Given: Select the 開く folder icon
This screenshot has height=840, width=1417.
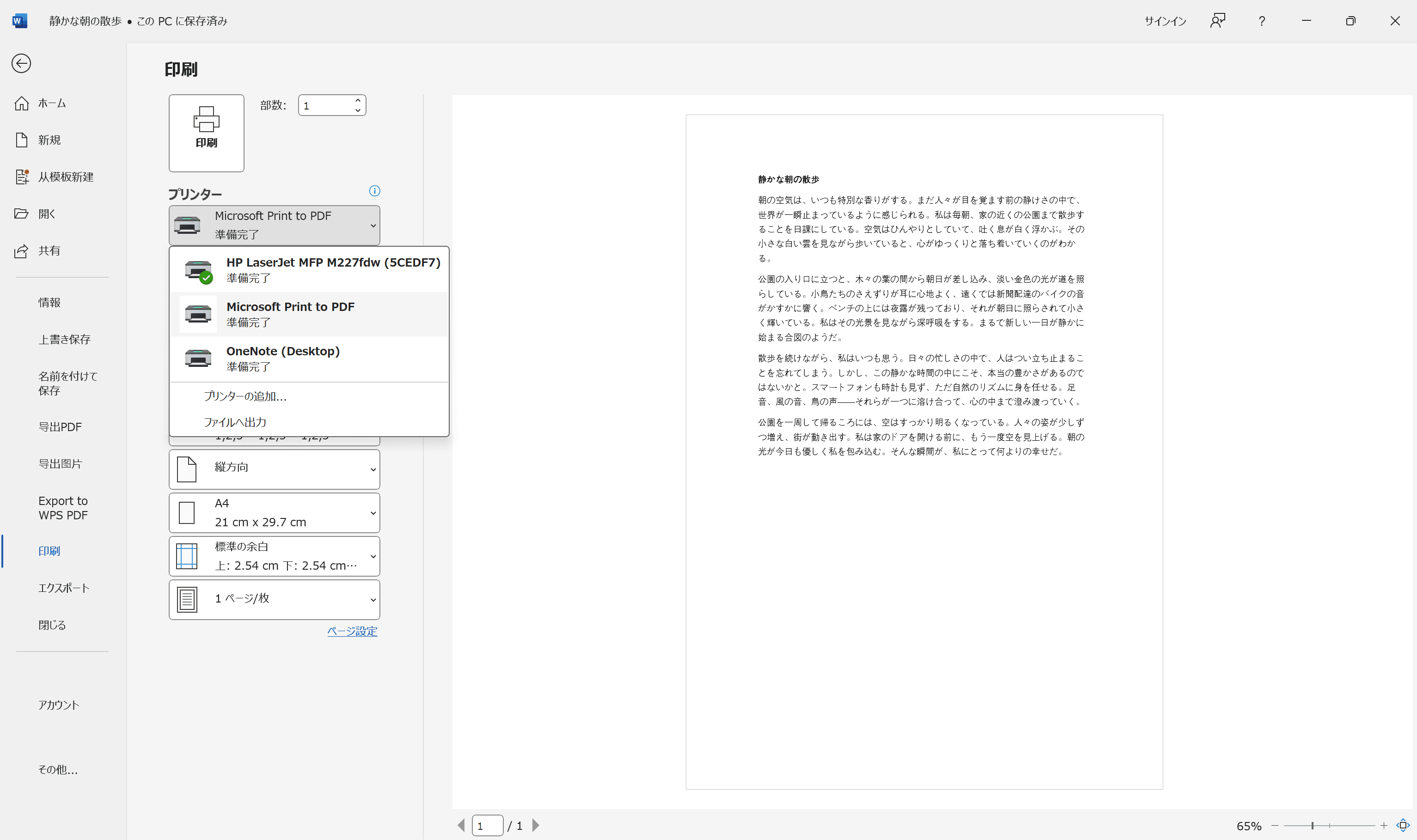Looking at the screenshot, I should pyautogui.click(x=21, y=213).
